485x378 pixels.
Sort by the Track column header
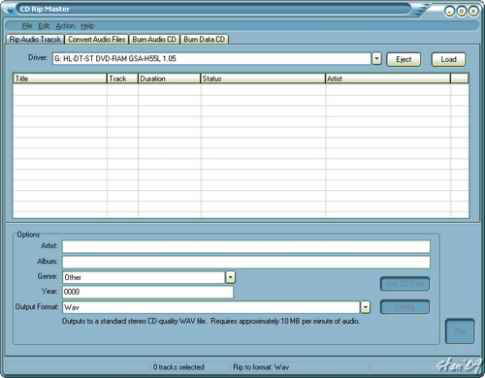click(x=122, y=79)
